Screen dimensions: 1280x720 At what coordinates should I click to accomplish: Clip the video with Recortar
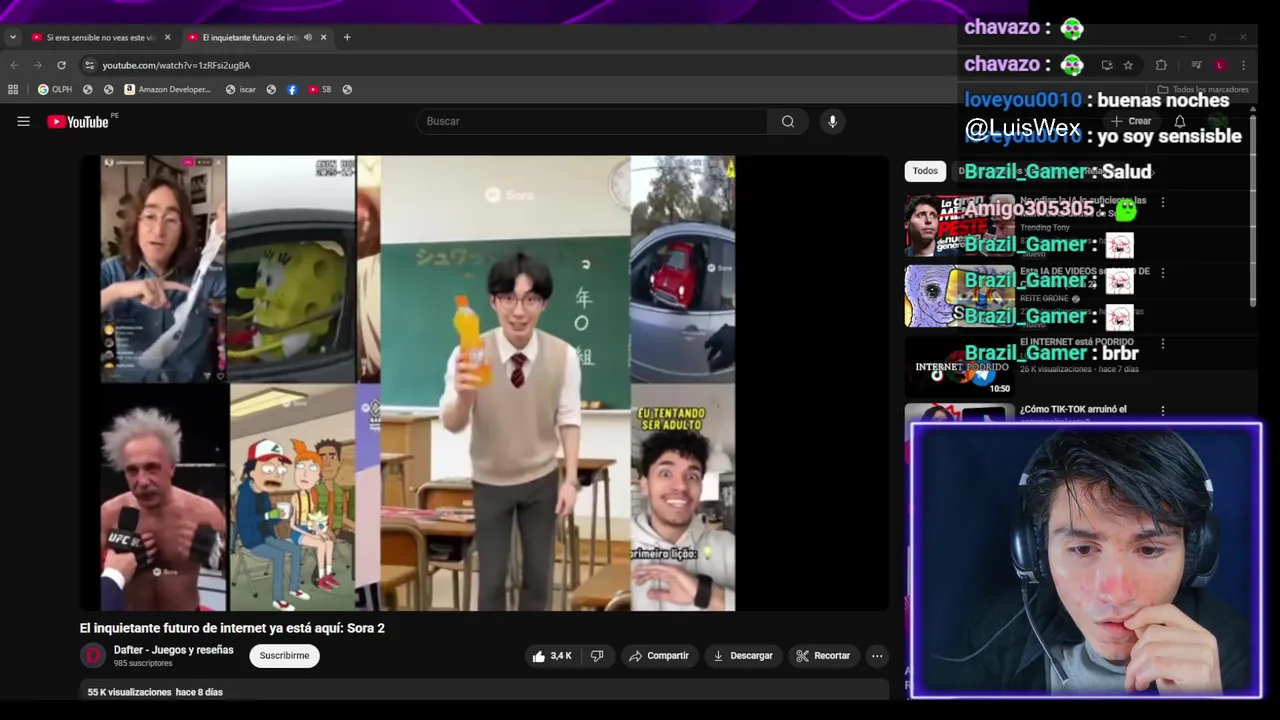point(823,656)
